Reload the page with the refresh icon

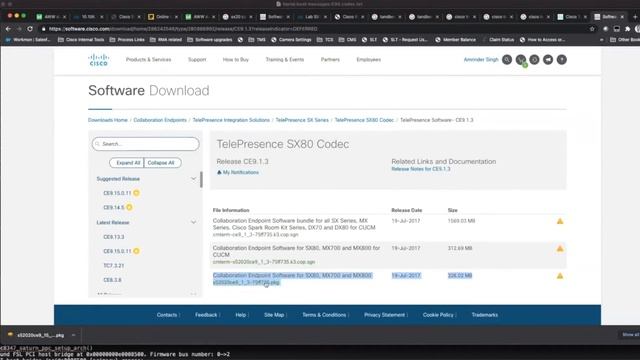pyautogui.click(x=30, y=29)
